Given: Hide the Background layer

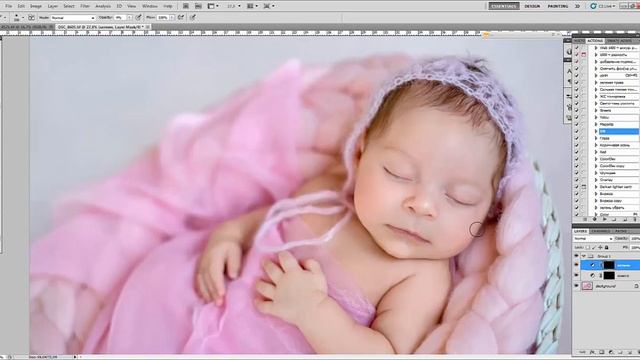Looking at the screenshot, I should pyautogui.click(x=576, y=286).
